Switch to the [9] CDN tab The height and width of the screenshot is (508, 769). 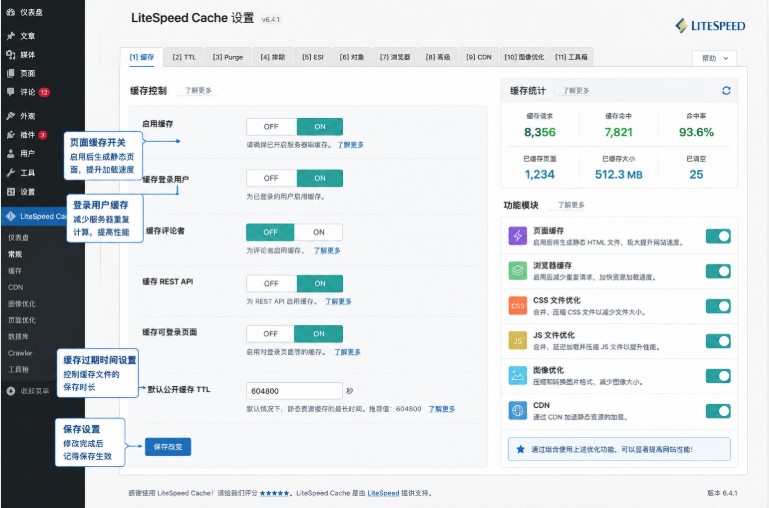(478, 57)
